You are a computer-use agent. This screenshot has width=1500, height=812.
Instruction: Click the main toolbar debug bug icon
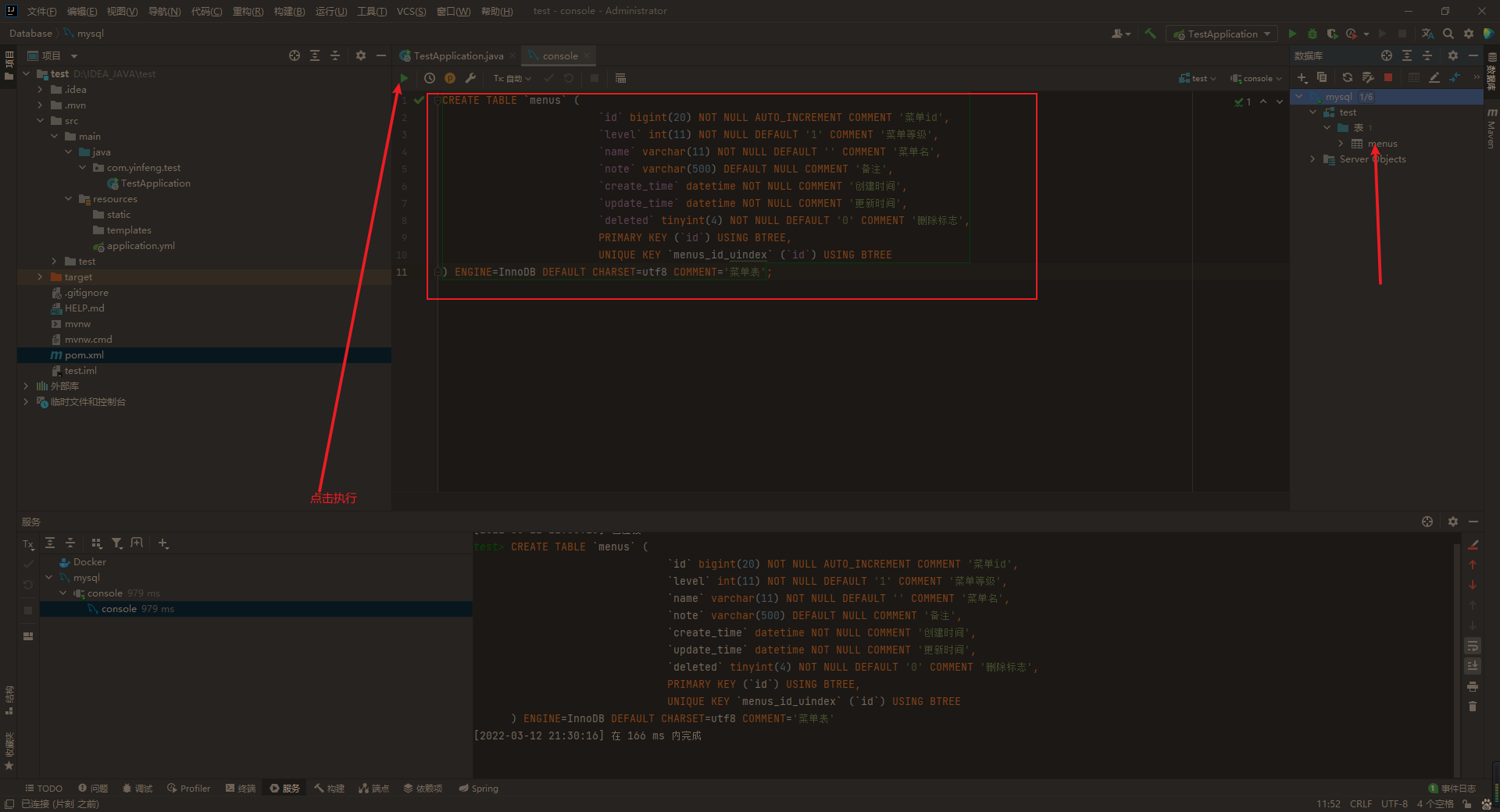(x=1312, y=34)
